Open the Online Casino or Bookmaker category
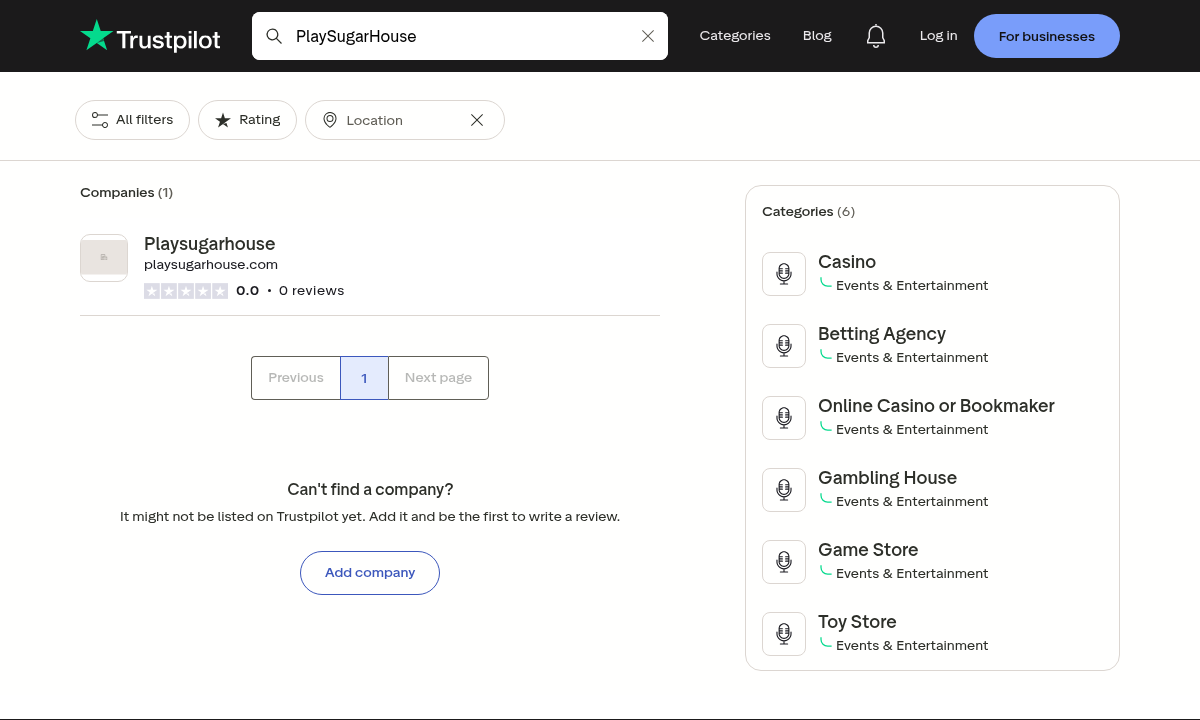 point(936,406)
